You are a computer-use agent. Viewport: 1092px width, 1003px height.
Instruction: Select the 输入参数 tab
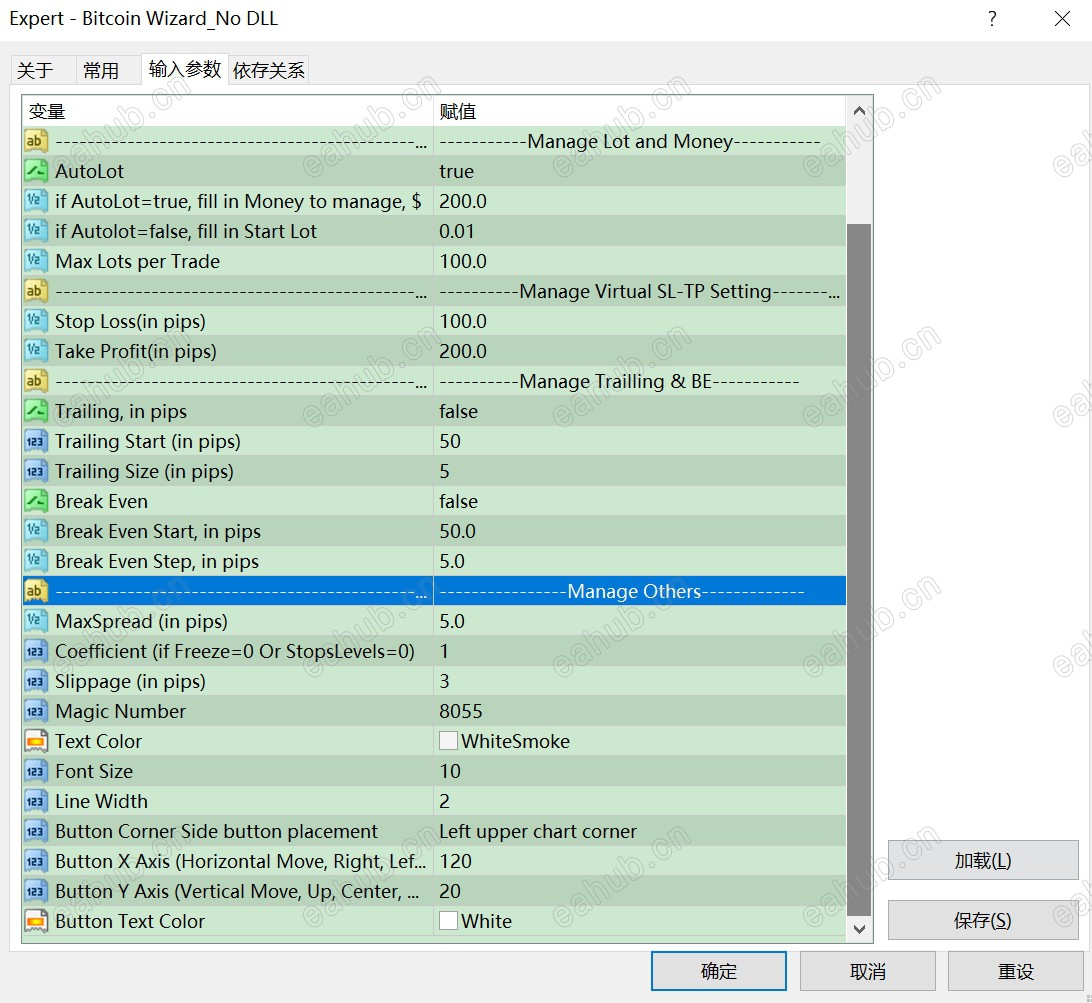pos(185,69)
